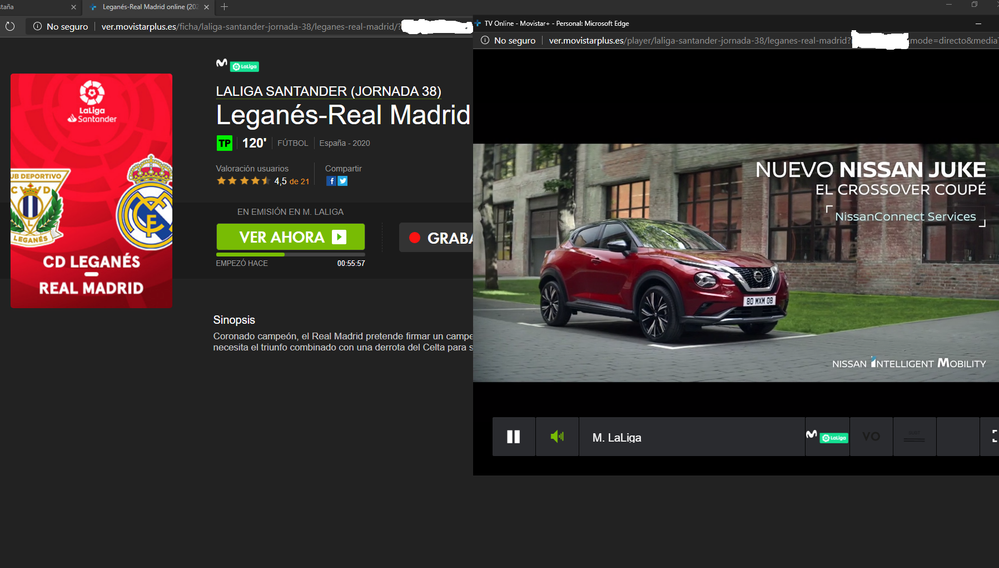Screen dimensions: 999x568
Task: Pause the live stream in the player
Action: click(x=514, y=437)
